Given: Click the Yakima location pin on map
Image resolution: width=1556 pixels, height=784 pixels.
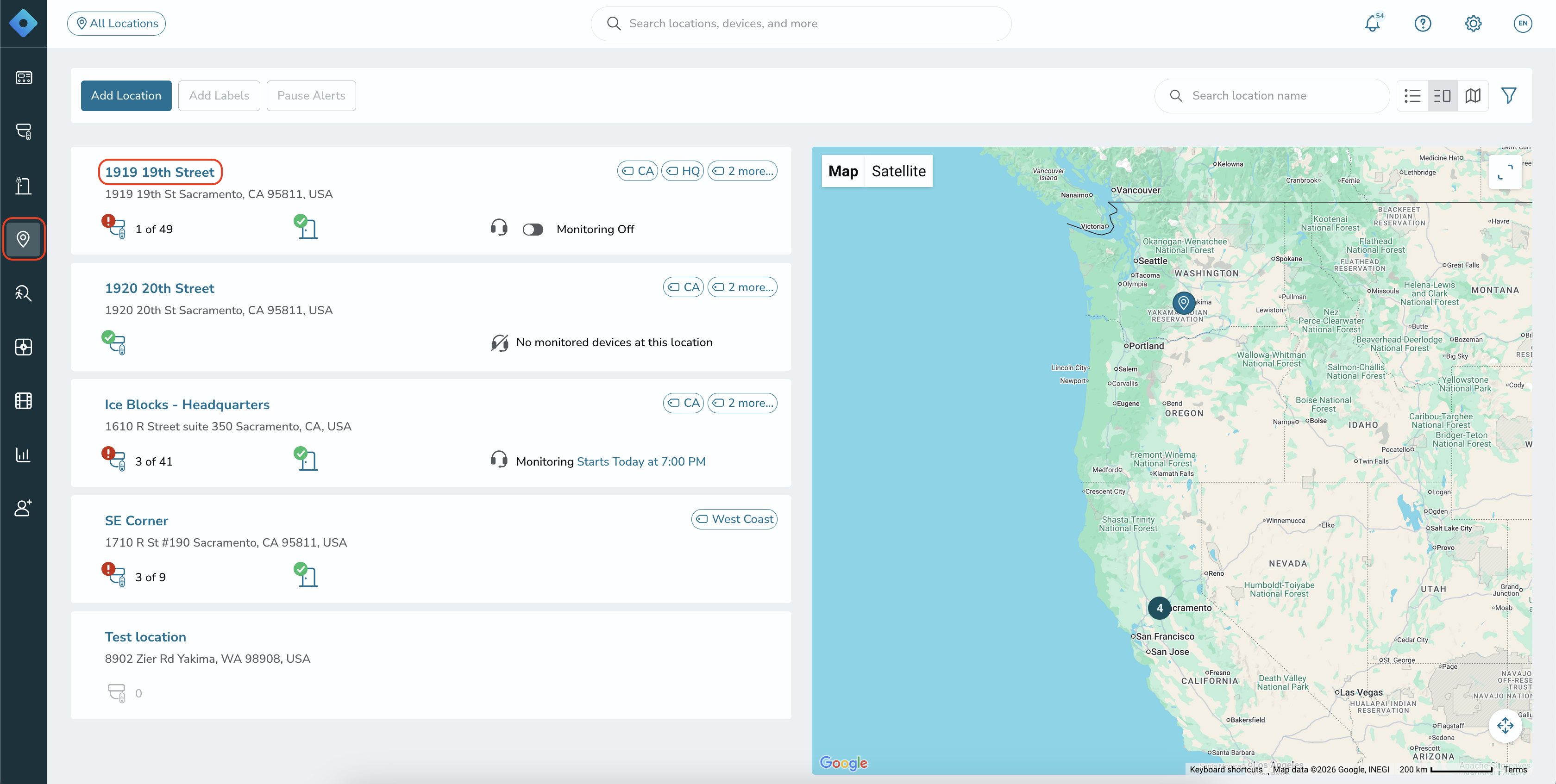Looking at the screenshot, I should [x=1183, y=302].
